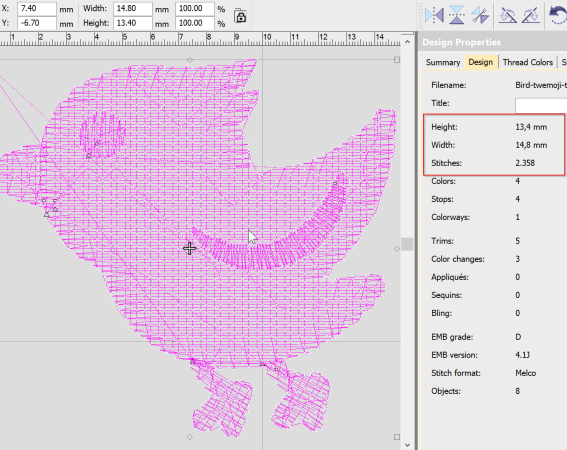The width and height of the screenshot is (567, 450).
Task: Click the Trims value 5
Action: [518, 241]
